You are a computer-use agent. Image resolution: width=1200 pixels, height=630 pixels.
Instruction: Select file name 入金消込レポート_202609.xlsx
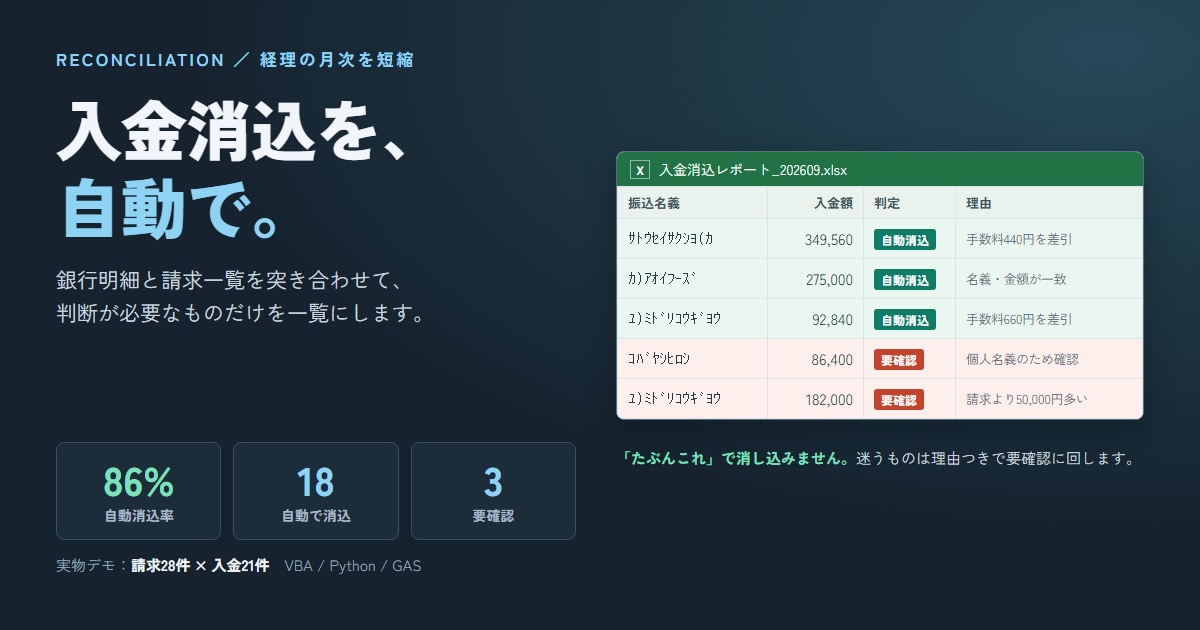click(753, 169)
